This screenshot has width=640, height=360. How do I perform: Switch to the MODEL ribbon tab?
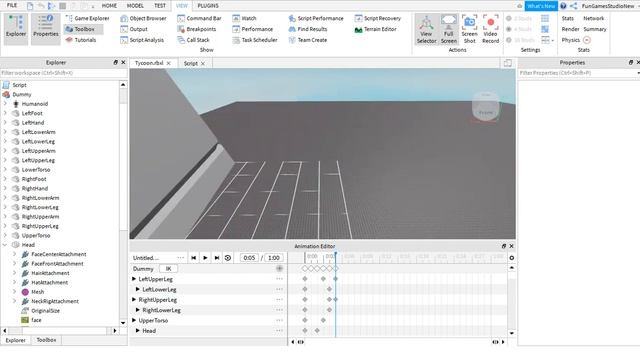coord(135,6)
